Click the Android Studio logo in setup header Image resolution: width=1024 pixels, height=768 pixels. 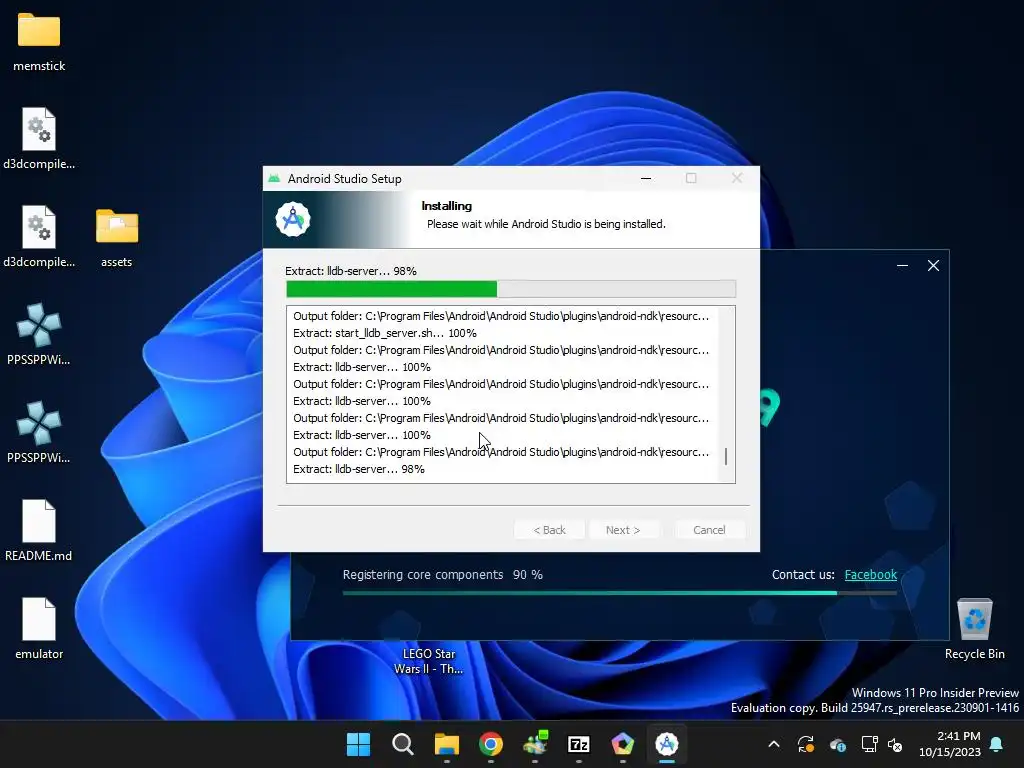[x=293, y=219]
